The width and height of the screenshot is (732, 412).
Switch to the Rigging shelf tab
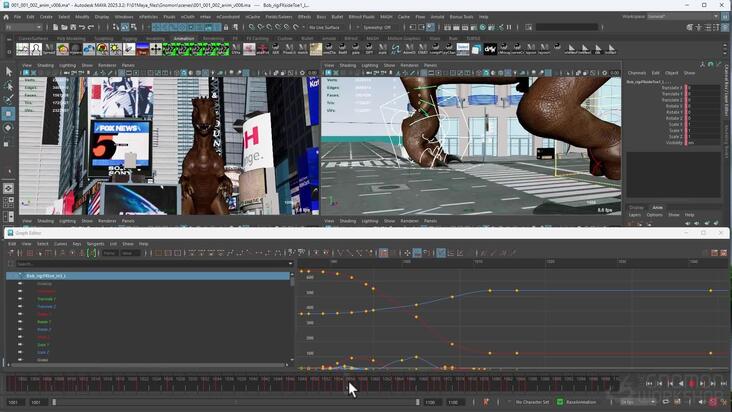[x=129, y=39]
